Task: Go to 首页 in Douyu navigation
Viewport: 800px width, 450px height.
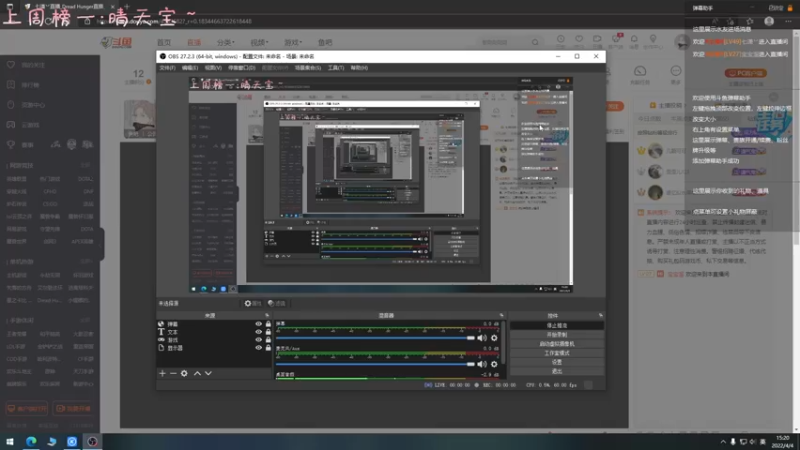Action: tap(164, 42)
